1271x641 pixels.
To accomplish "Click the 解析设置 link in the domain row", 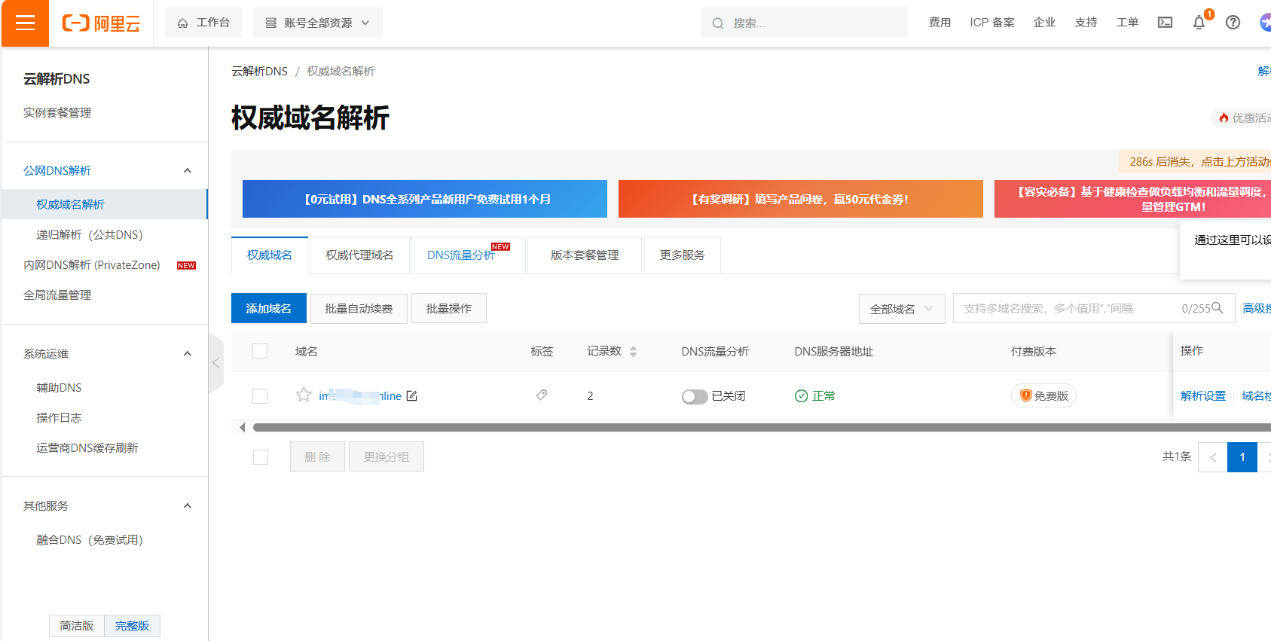I will tap(1203, 396).
